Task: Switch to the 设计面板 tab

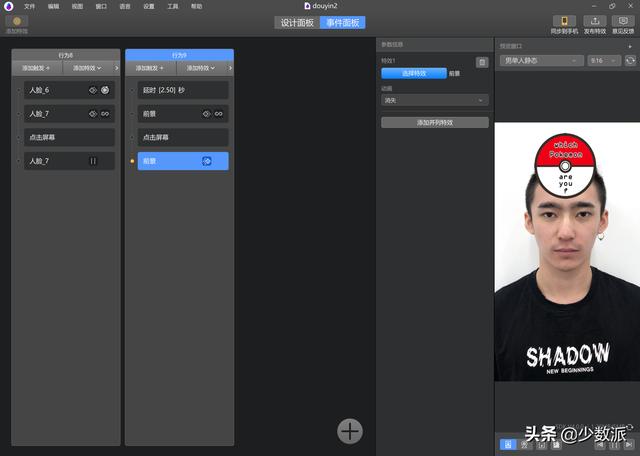Action: [296, 22]
